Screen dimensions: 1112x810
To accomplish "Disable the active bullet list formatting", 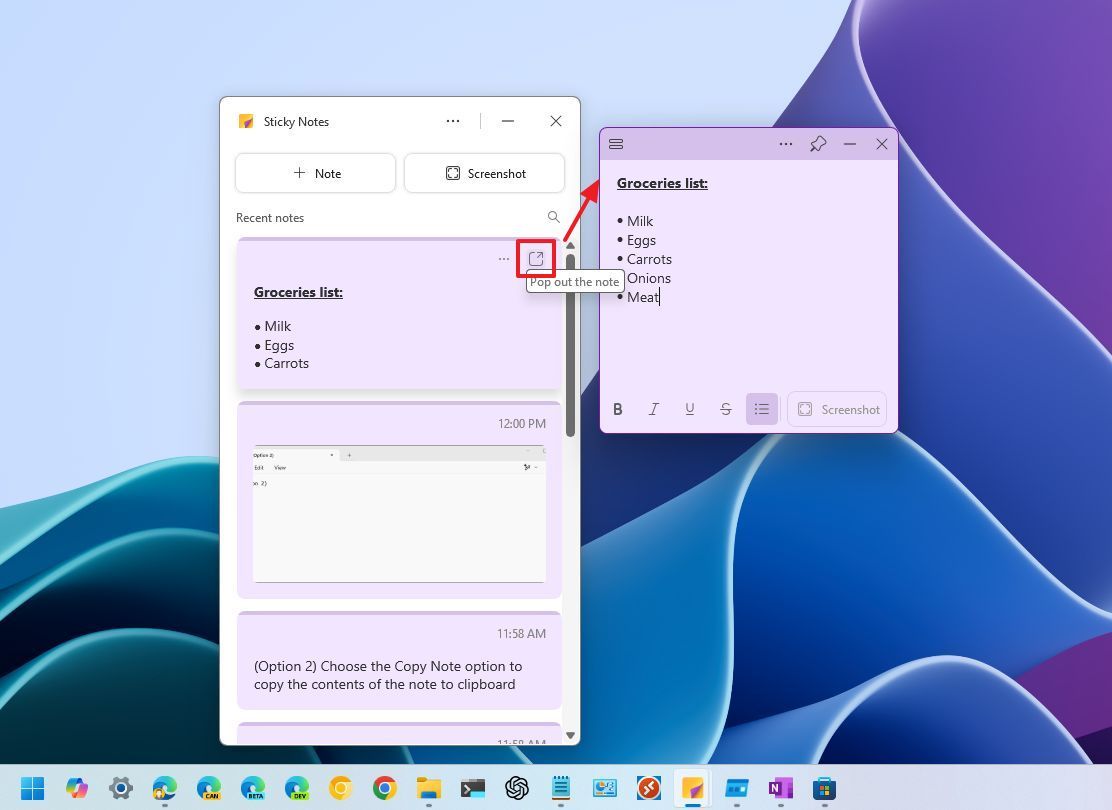I will (x=762, y=409).
